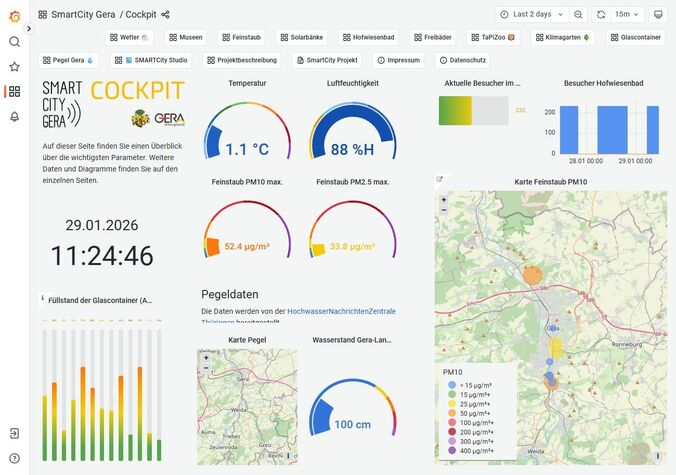Click the sign-in arrow icon in the sidebar
676x475 pixels.
tap(15, 433)
